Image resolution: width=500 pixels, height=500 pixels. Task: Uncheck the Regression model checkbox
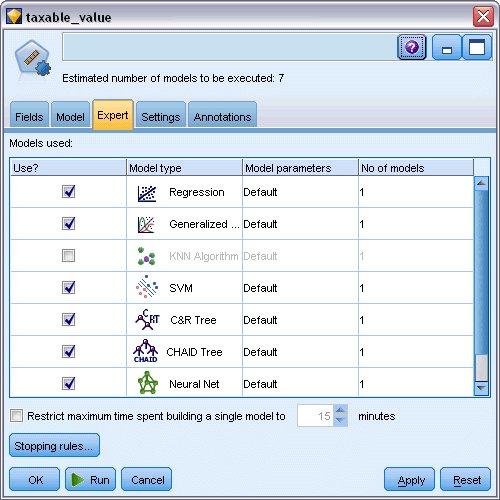[x=68, y=192]
